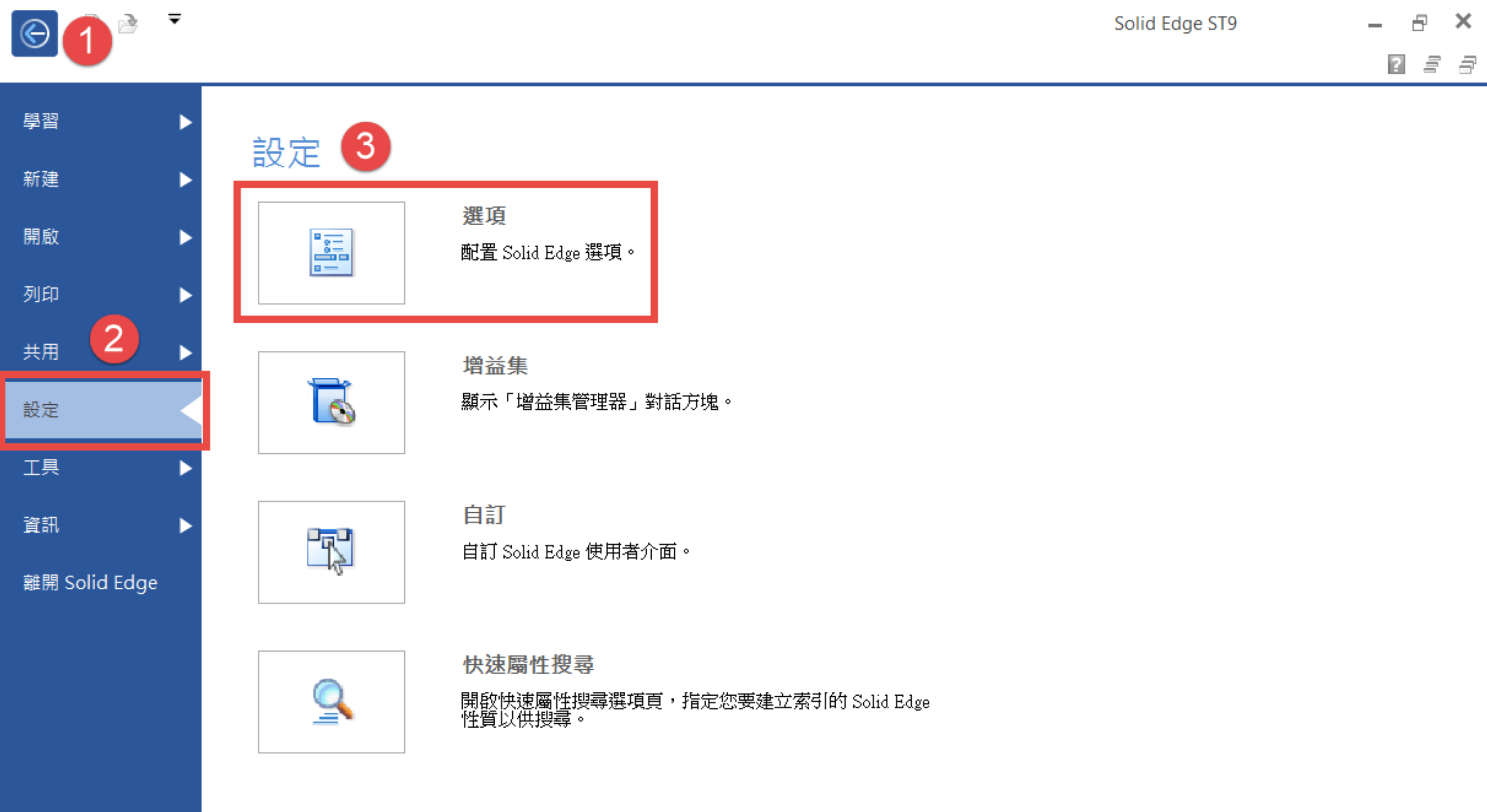Open the 新建 menu item
The image size is (1487, 812).
[x=101, y=179]
